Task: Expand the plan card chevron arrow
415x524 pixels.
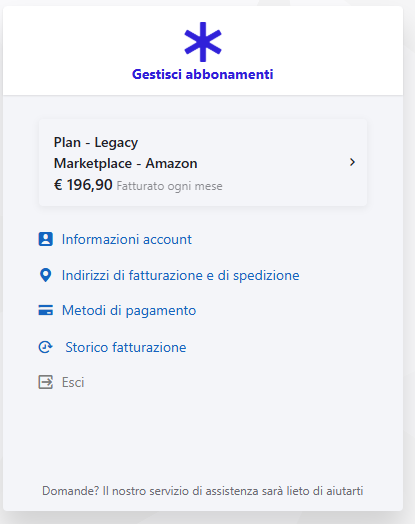Action: [x=352, y=162]
